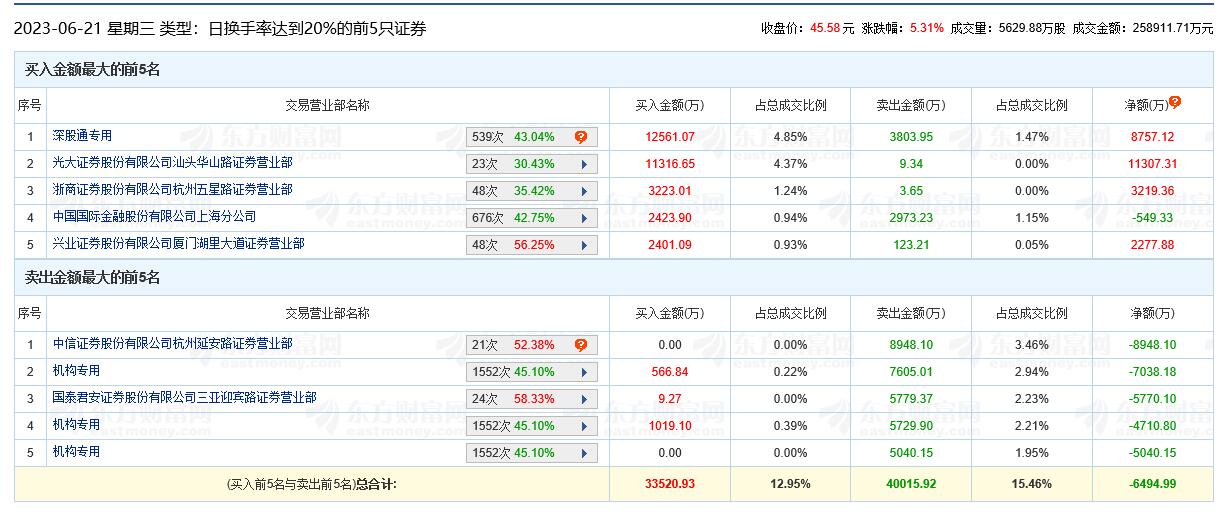Expand the arrow beside 24次 58.33% for 国泰君安
Image resolution: width=1228 pixels, height=514 pixels.
tap(582, 399)
